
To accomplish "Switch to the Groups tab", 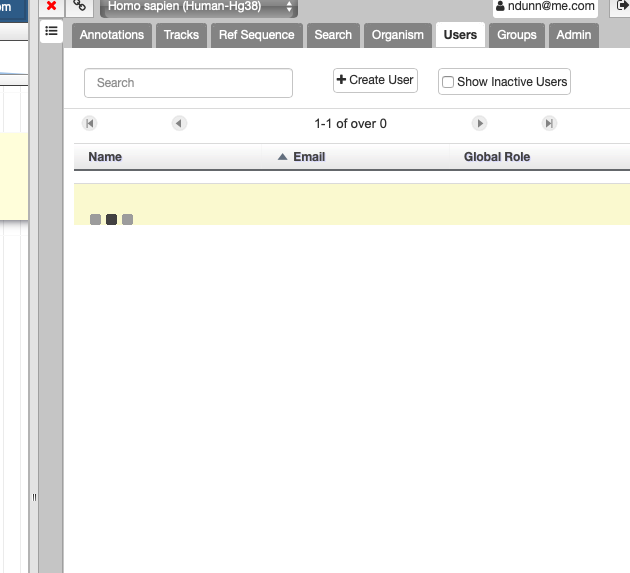I will (517, 35).
